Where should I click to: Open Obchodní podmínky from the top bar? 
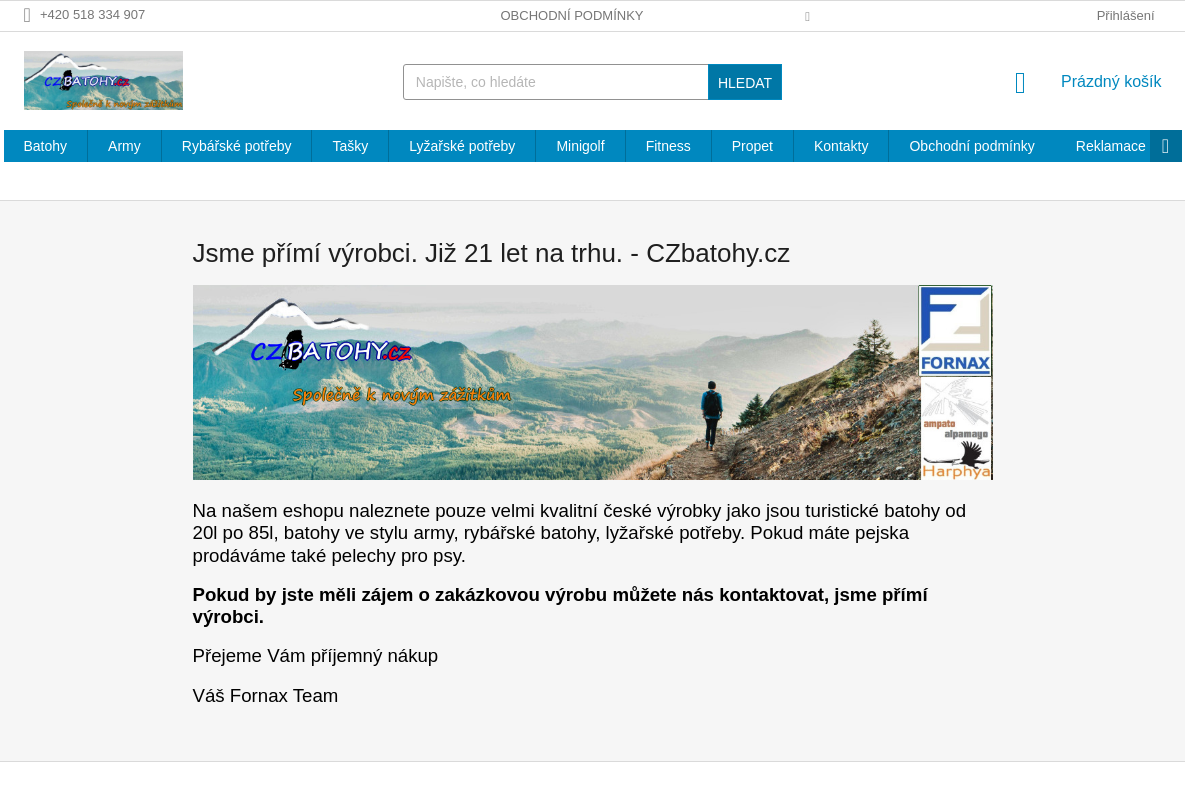click(572, 15)
